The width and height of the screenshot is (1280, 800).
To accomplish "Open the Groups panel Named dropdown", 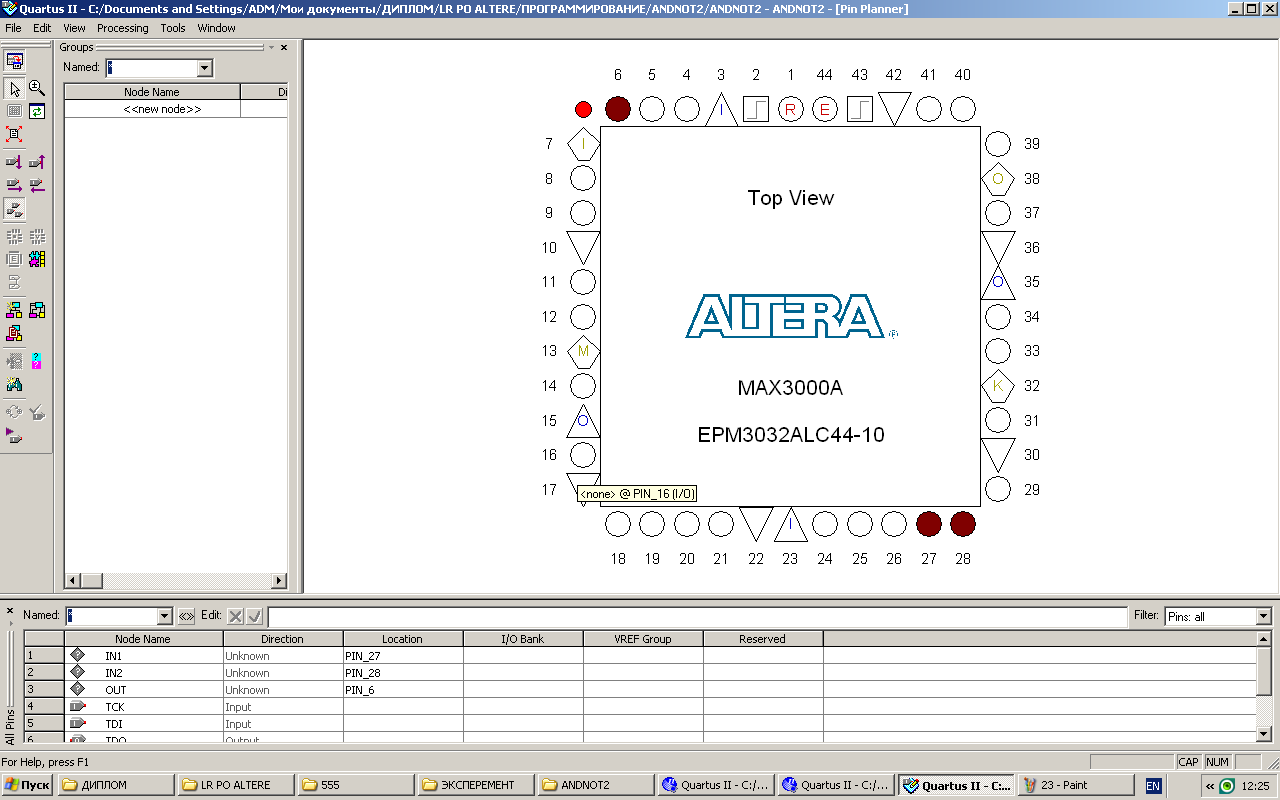I will pyautogui.click(x=205, y=68).
